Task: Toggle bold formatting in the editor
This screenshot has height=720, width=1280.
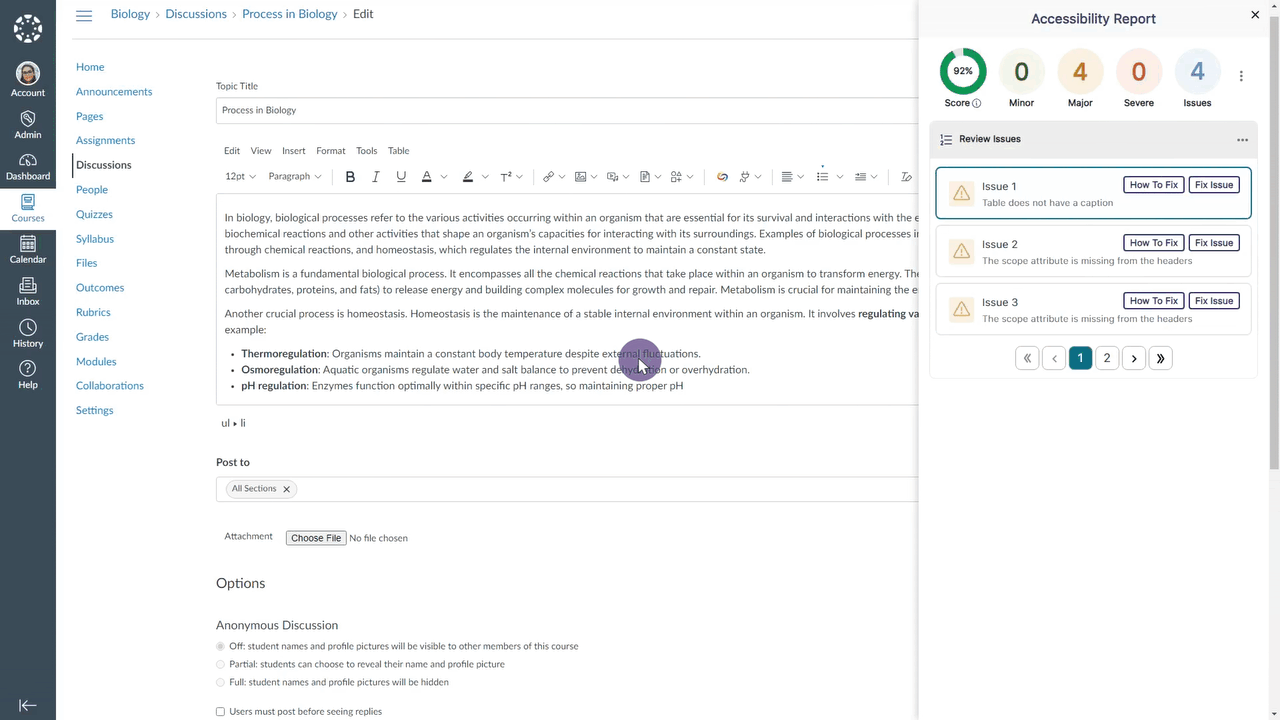Action: (x=350, y=177)
